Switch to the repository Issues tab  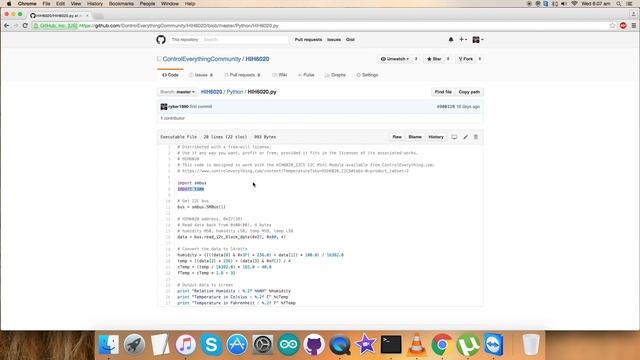200,75
